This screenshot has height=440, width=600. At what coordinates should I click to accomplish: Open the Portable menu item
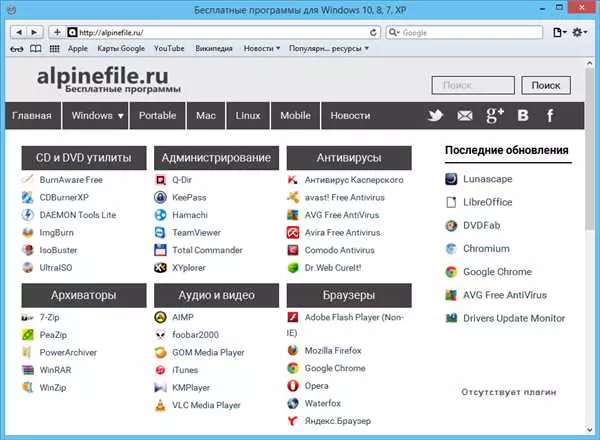(158, 116)
